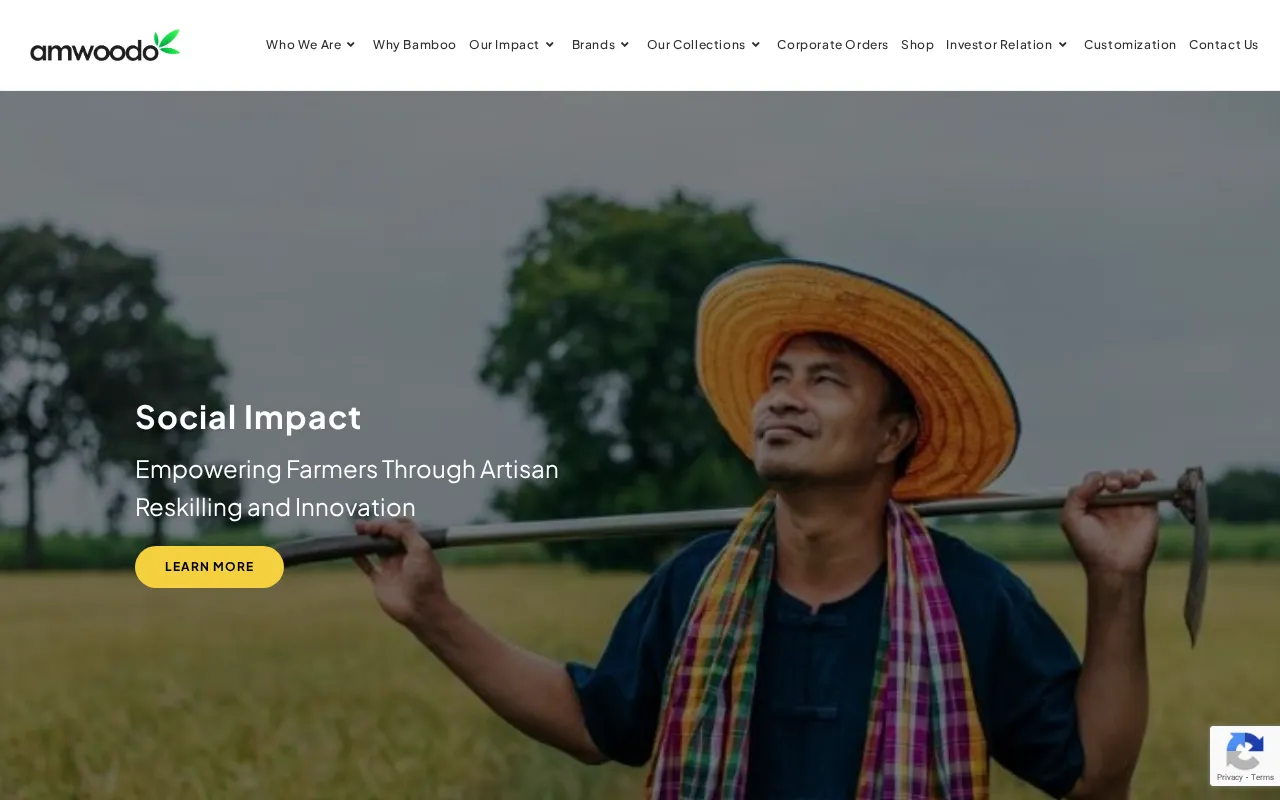The height and width of the screenshot is (800, 1280).
Task: Click the amwoodo logo
Action: 105,45
